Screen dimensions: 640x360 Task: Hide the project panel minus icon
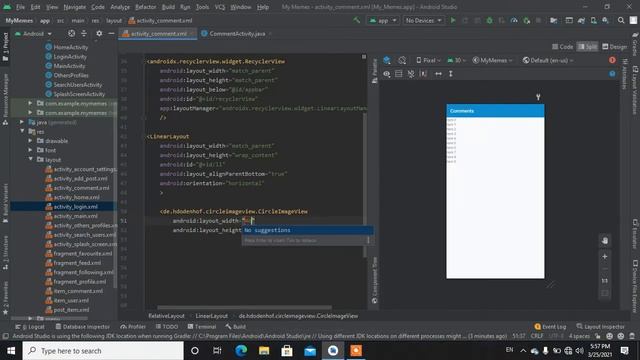111,33
